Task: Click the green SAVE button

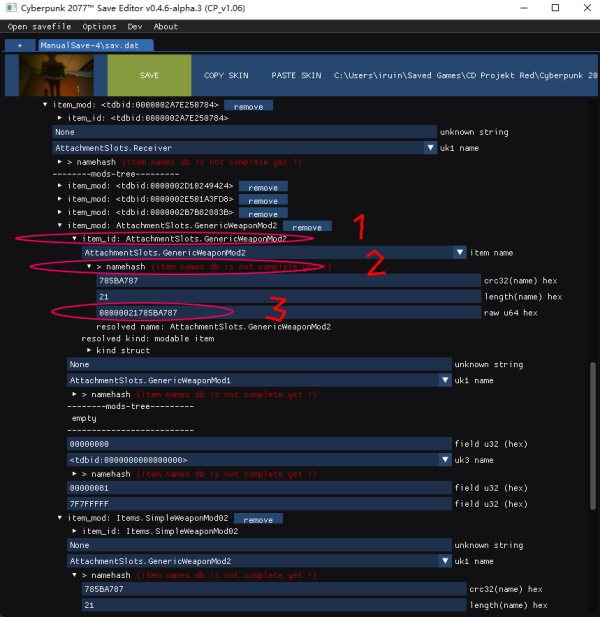Action: tap(149, 75)
